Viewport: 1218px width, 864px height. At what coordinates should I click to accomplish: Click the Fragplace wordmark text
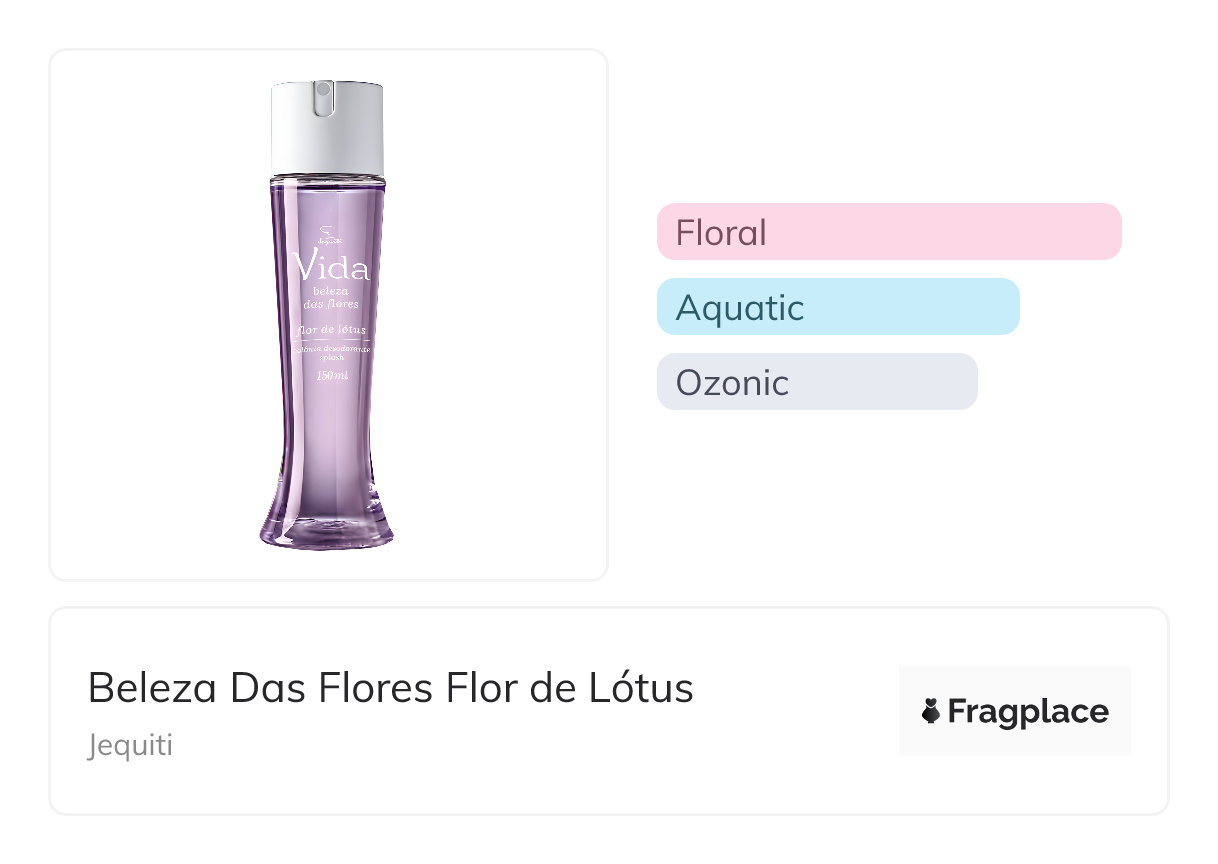(x=1027, y=712)
